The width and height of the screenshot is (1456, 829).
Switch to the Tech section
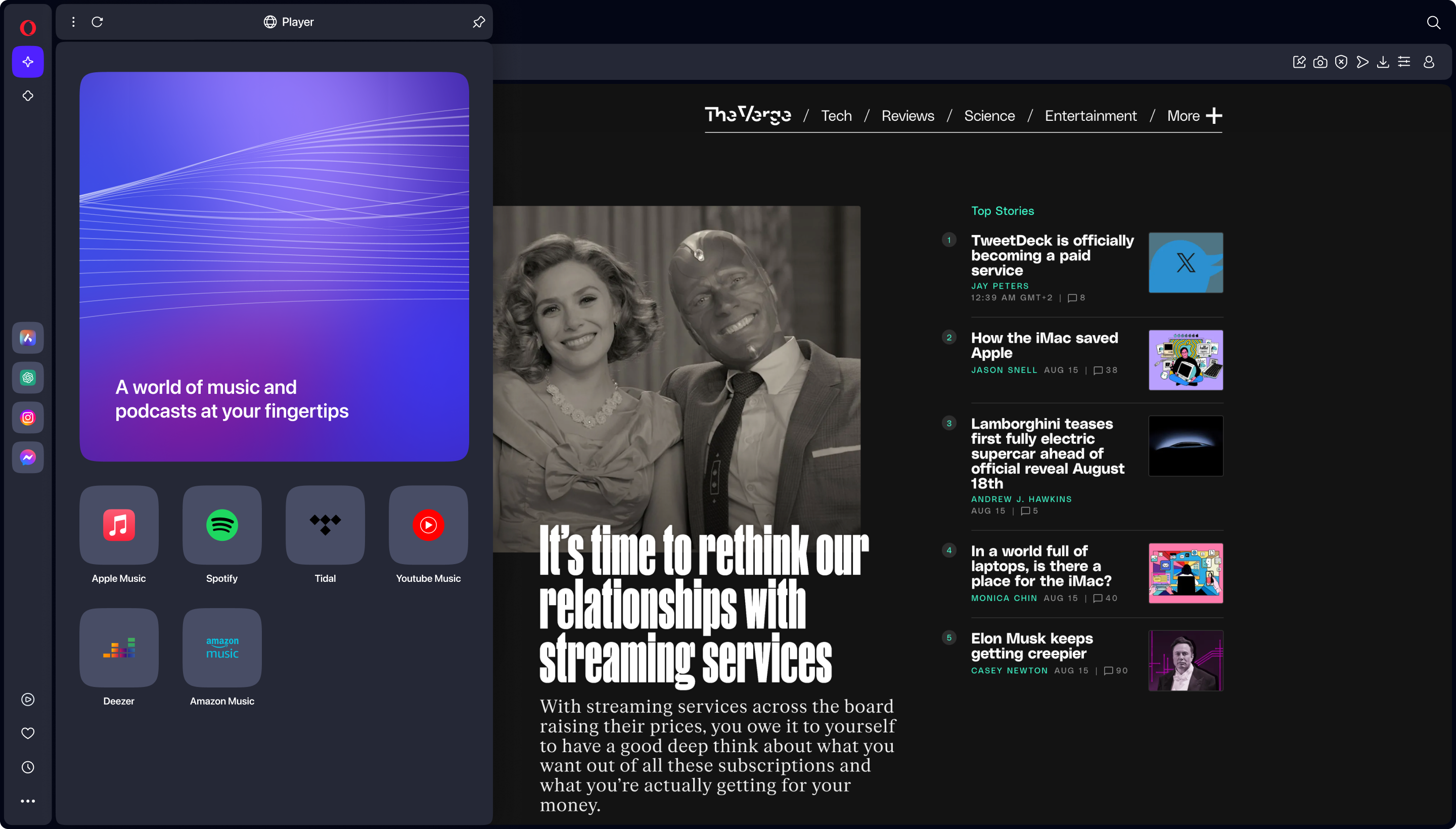click(x=836, y=116)
